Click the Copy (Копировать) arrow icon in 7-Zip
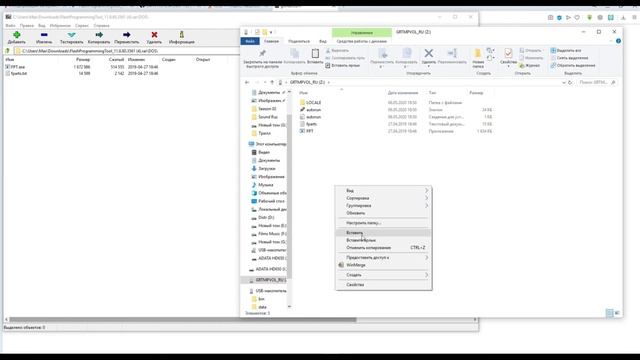 click(x=99, y=35)
